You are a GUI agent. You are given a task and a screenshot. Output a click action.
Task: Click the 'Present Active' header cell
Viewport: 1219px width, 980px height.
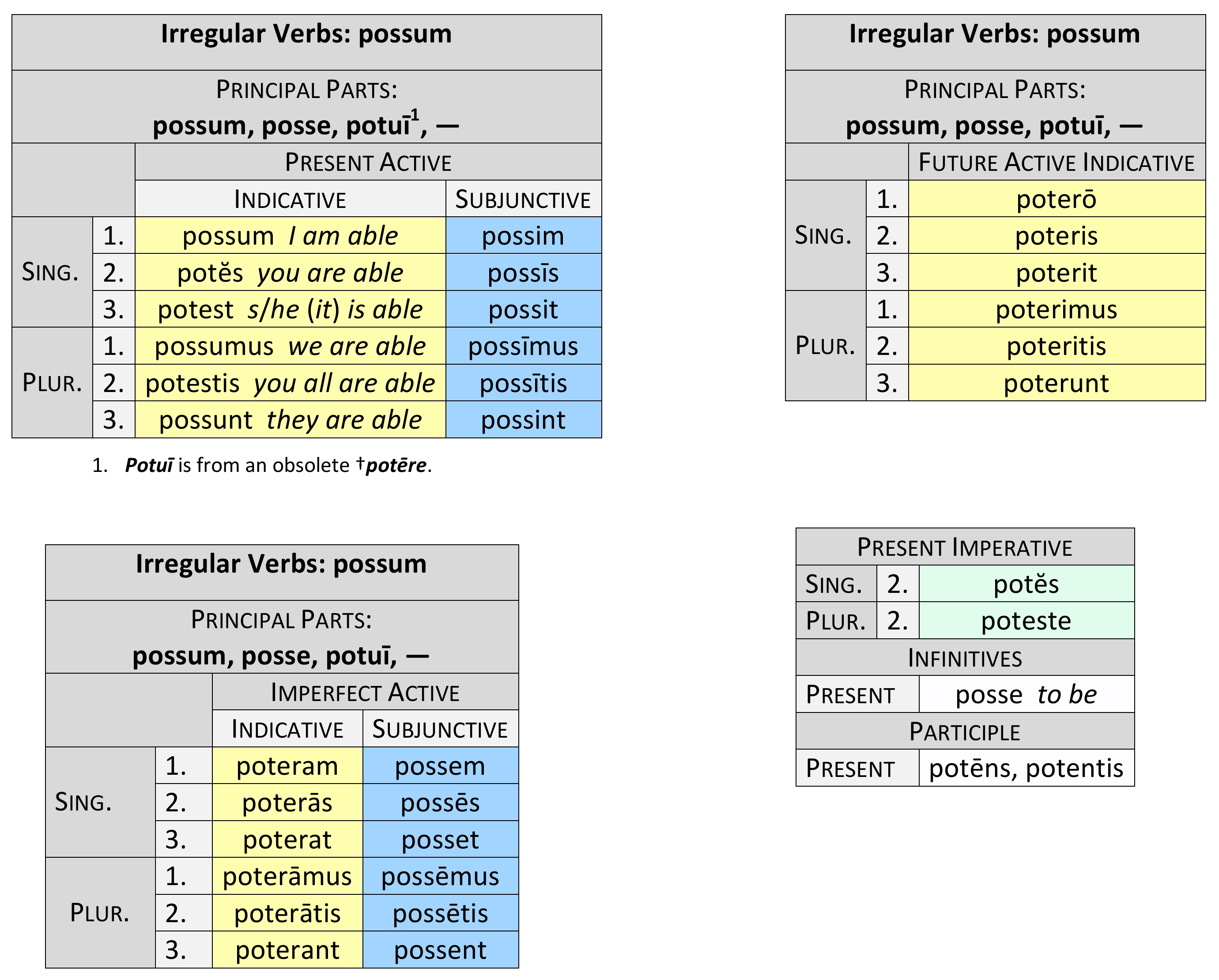(x=368, y=162)
